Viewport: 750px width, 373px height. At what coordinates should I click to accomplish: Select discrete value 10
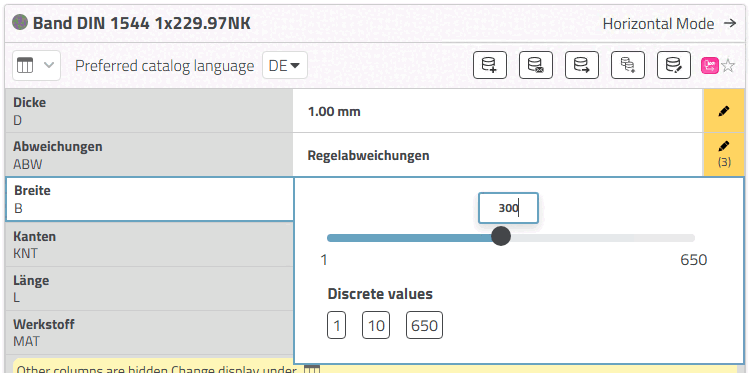coord(376,326)
